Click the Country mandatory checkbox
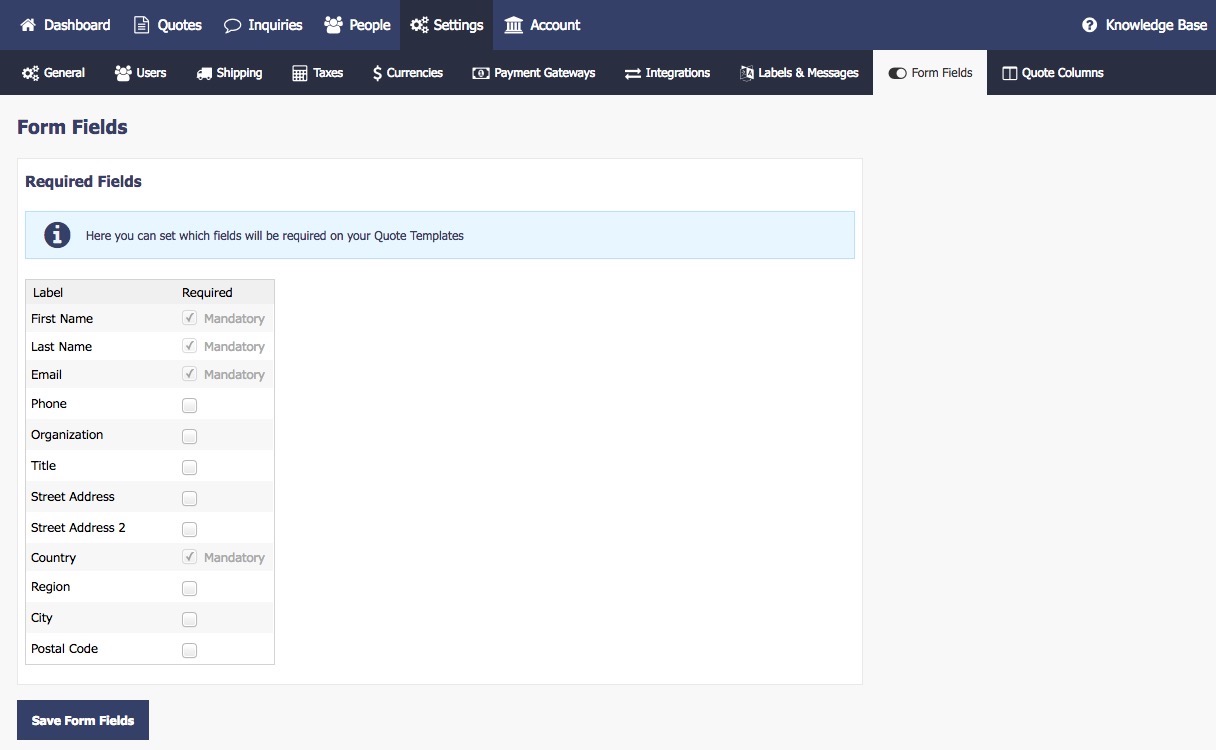The width and height of the screenshot is (1216, 750). coord(190,557)
